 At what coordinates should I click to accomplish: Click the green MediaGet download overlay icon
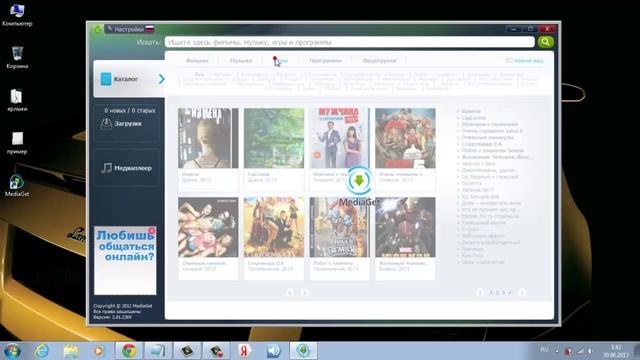click(x=359, y=180)
